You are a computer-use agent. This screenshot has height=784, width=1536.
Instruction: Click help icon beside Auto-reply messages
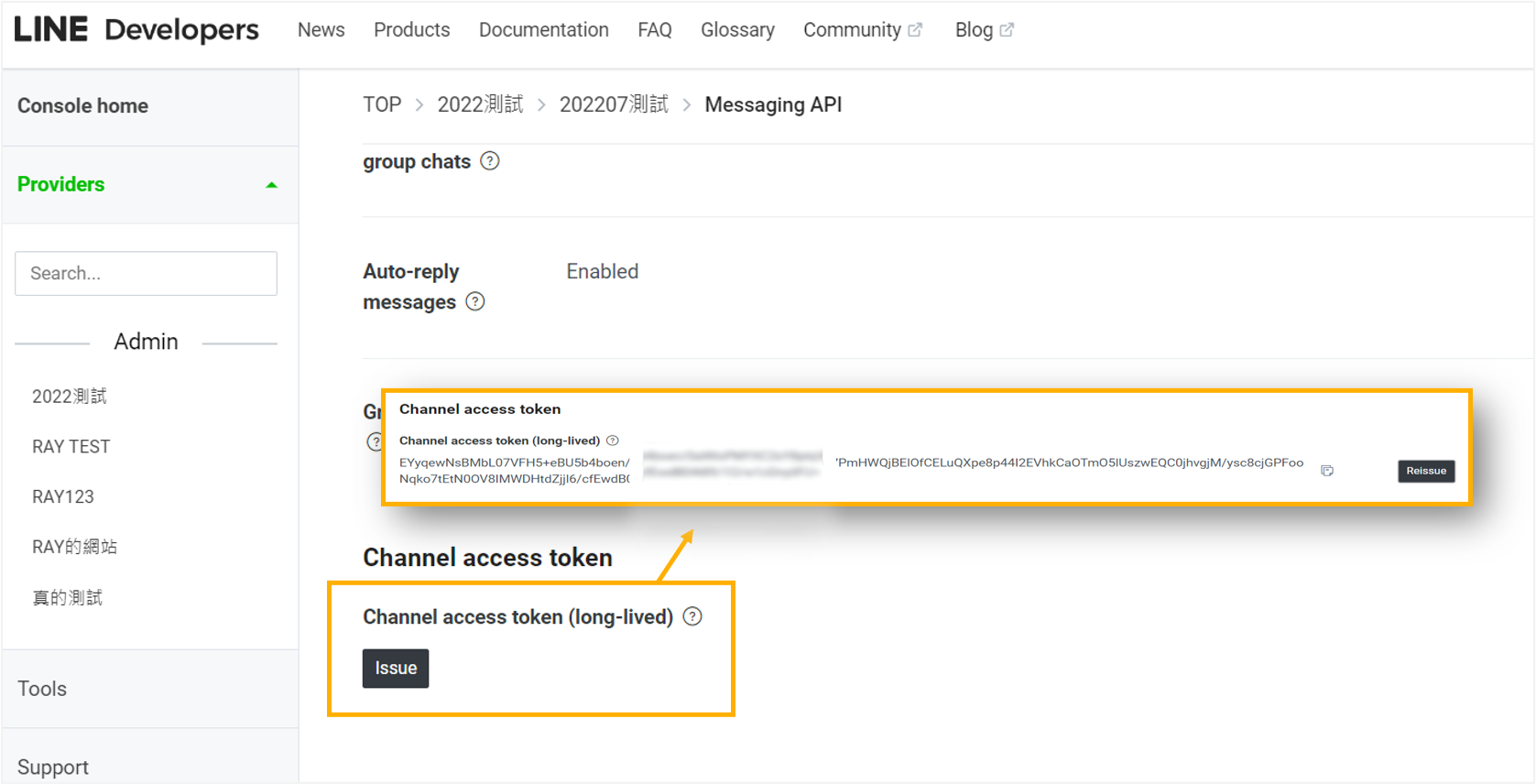coord(475,301)
